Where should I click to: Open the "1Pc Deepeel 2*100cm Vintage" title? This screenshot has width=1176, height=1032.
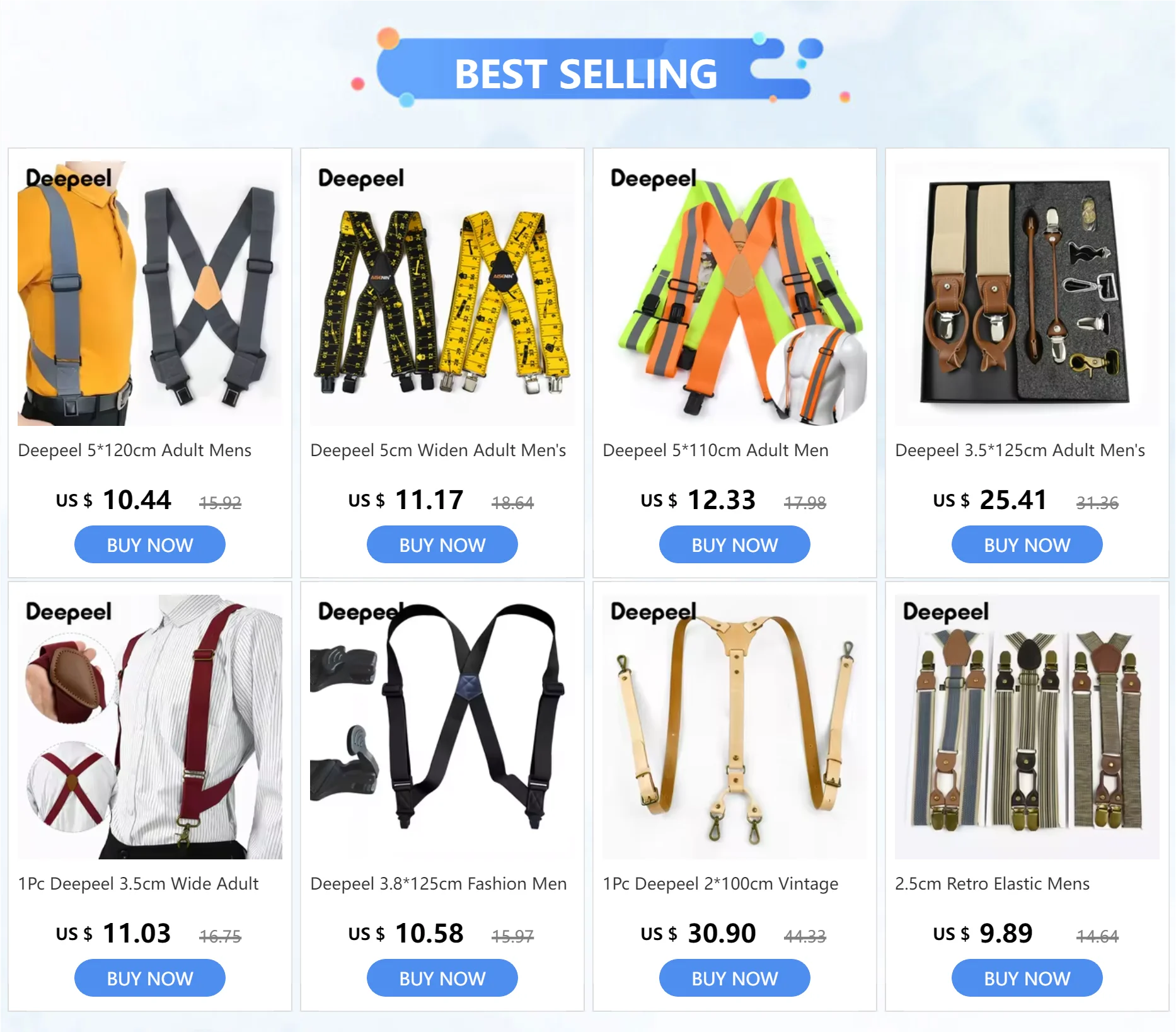[x=721, y=884]
